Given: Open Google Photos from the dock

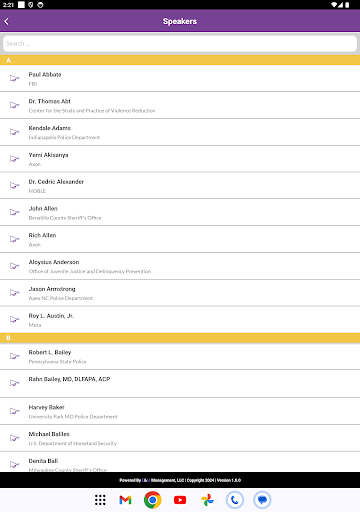Looking at the screenshot, I should click(207, 500).
